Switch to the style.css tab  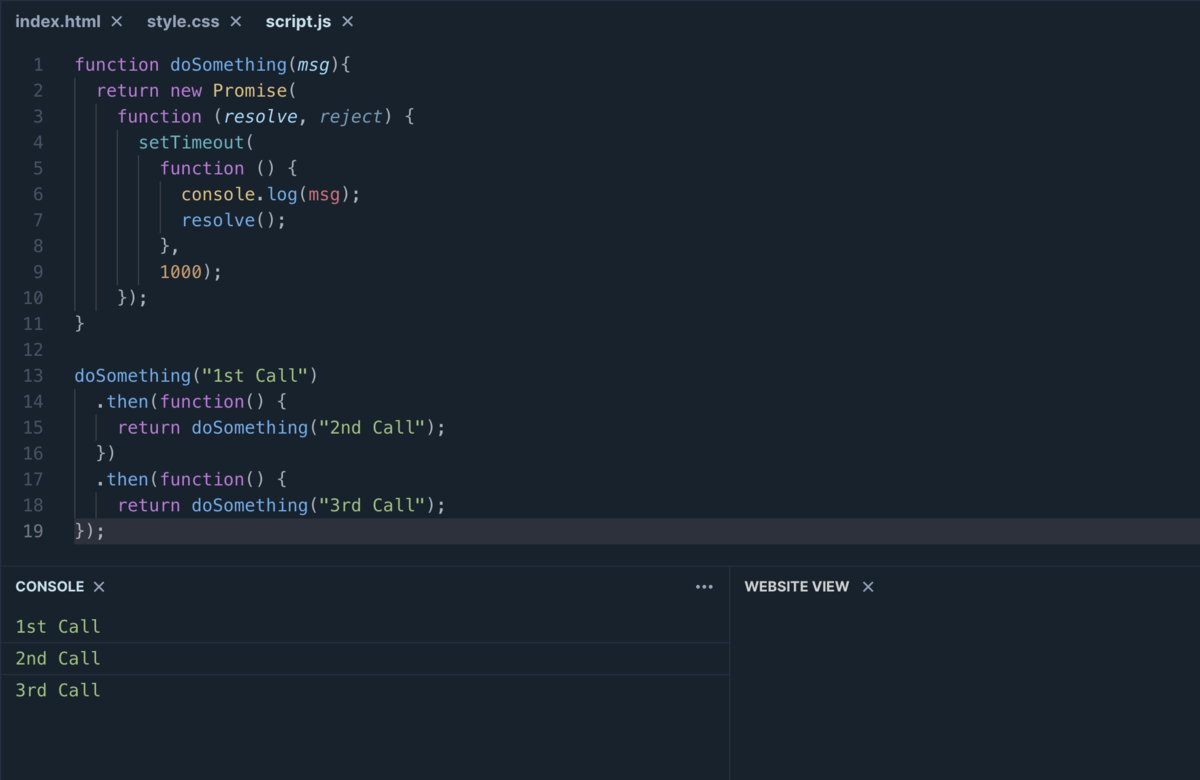pos(183,20)
